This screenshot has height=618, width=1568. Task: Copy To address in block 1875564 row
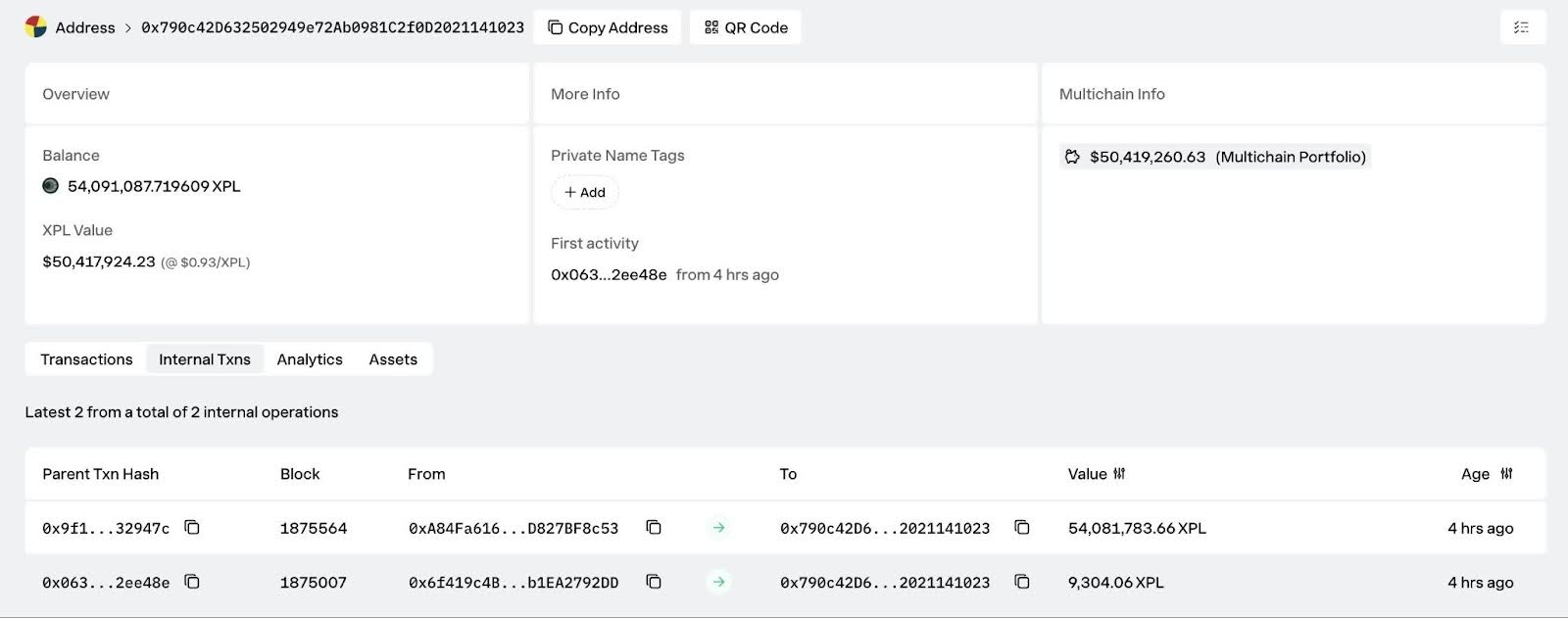point(1021,528)
